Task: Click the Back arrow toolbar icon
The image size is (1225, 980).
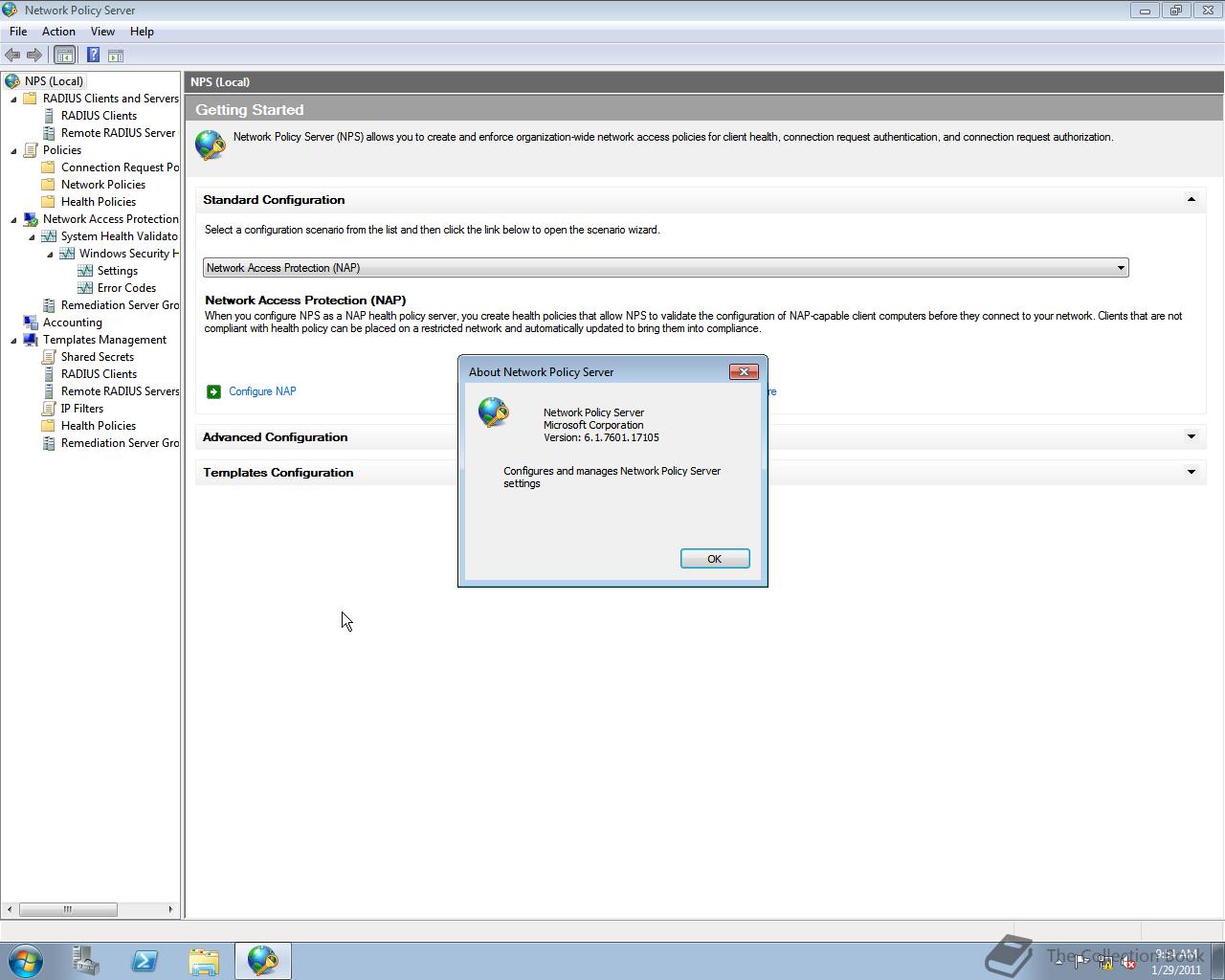Action: (12, 56)
